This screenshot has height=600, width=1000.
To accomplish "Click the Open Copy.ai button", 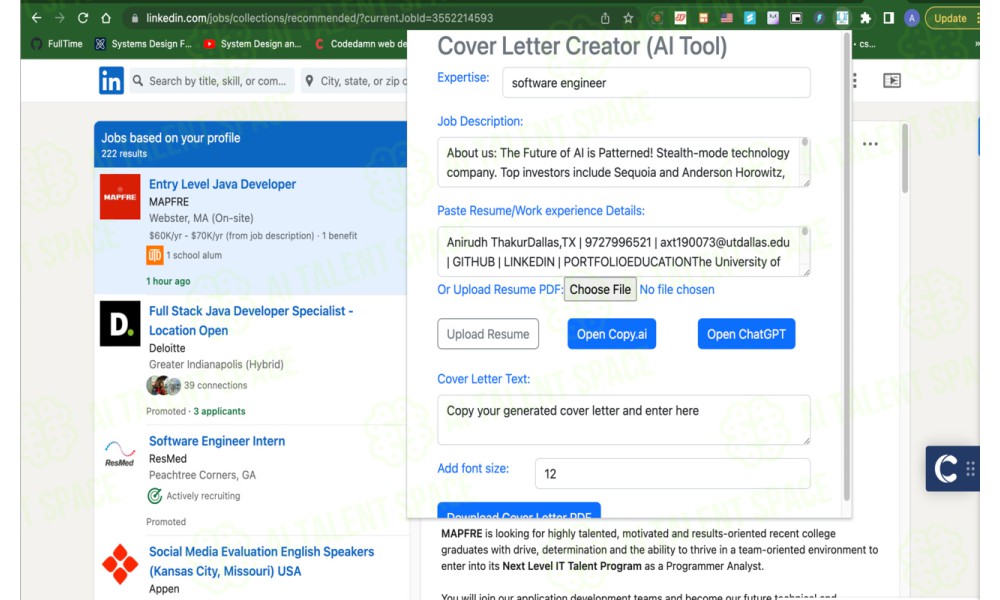I will click(x=612, y=334).
